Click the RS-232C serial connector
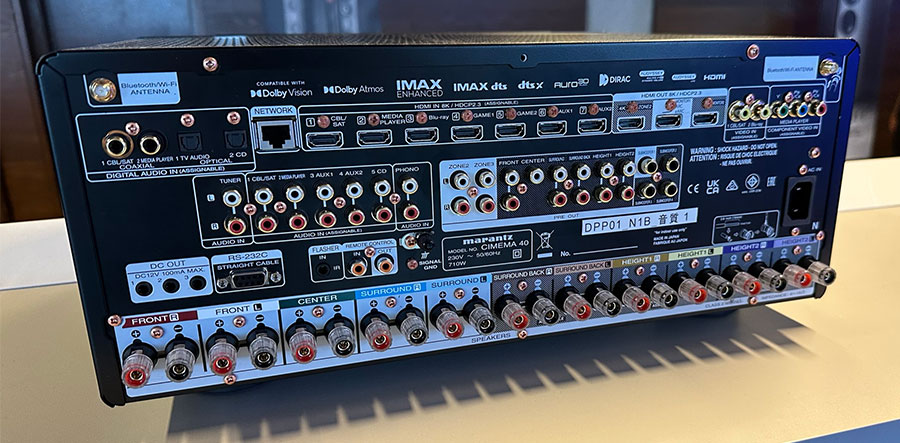Viewport: 900px width, 443px height. pos(248,278)
